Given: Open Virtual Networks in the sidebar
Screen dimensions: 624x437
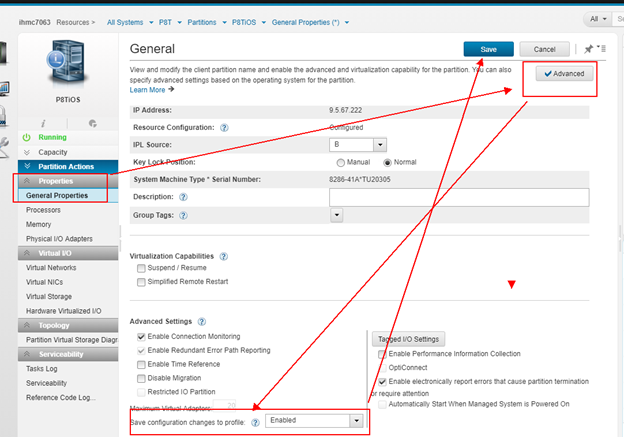Looking at the screenshot, I should (x=51, y=268).
